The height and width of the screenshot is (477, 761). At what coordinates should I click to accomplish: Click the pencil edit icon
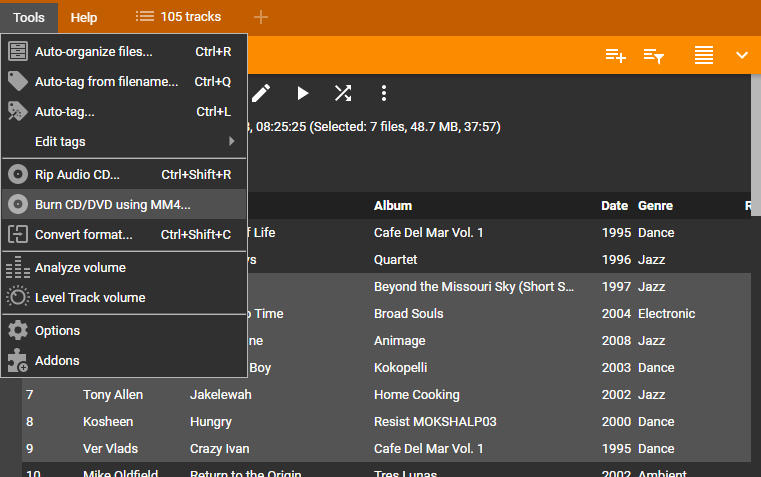tap(261, 93)
